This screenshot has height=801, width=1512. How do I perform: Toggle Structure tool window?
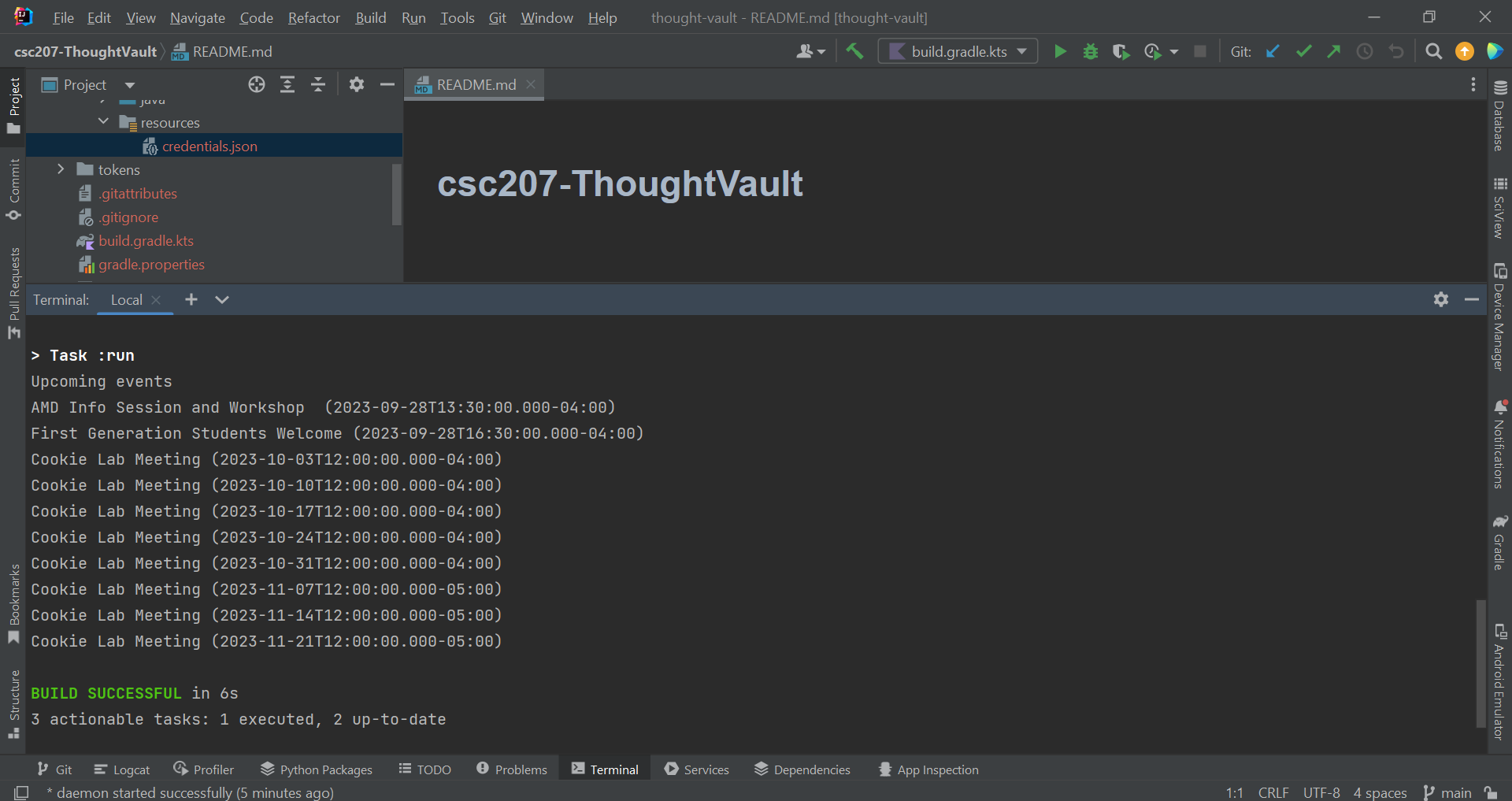click(13, 704)
